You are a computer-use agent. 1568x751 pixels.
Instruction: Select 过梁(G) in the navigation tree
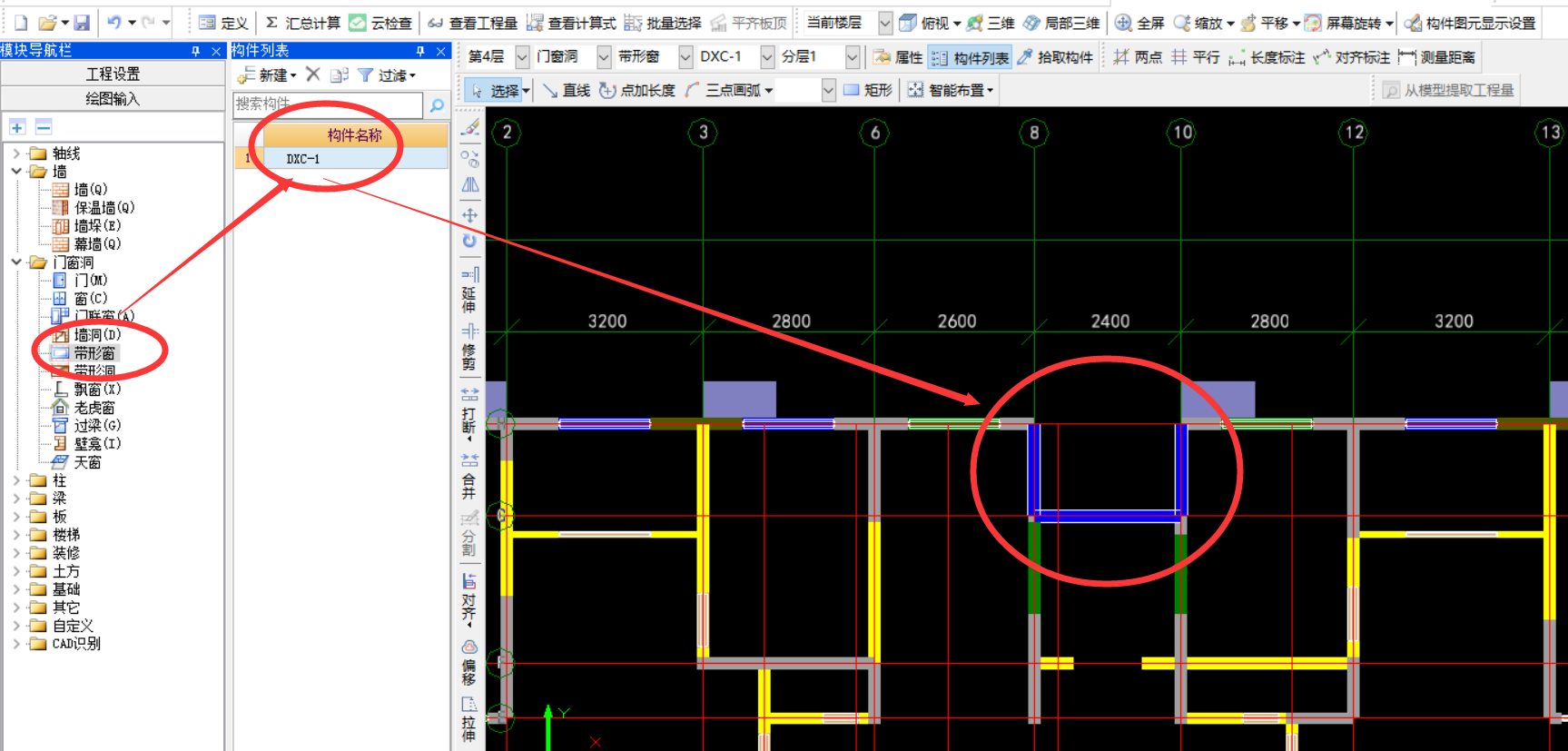[97, 425]
